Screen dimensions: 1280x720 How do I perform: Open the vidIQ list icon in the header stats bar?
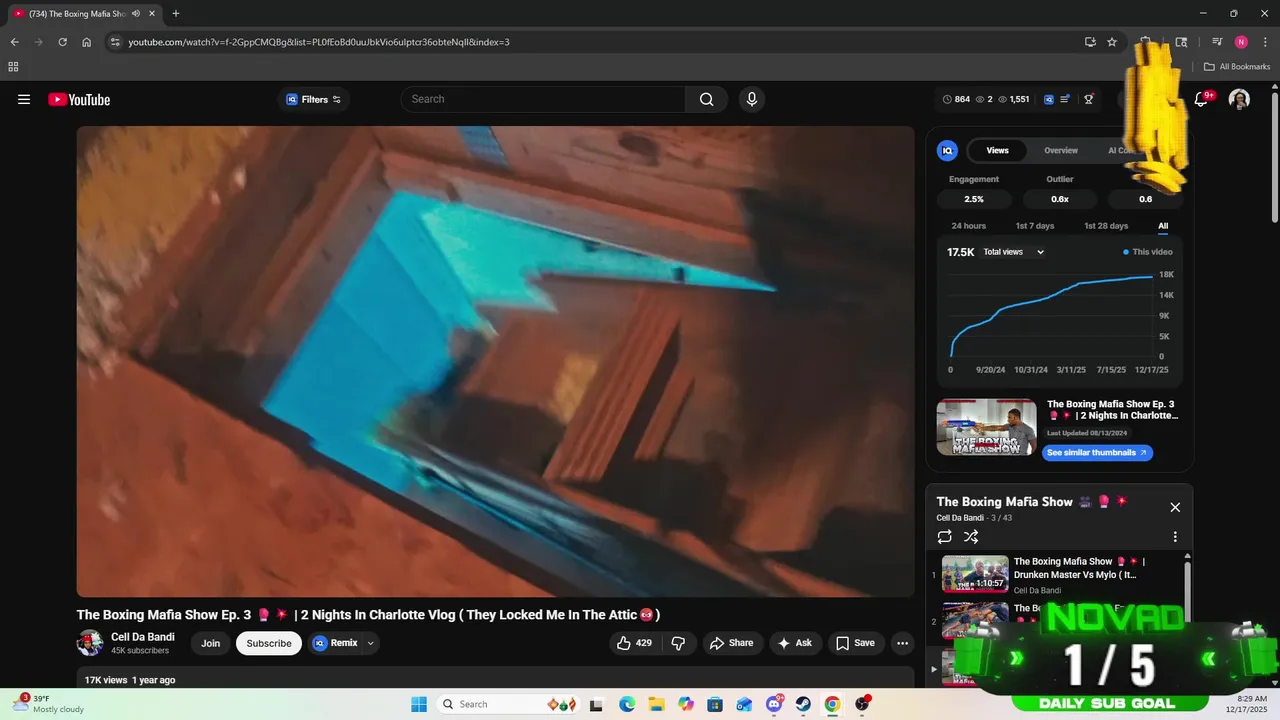(1066, 99)
